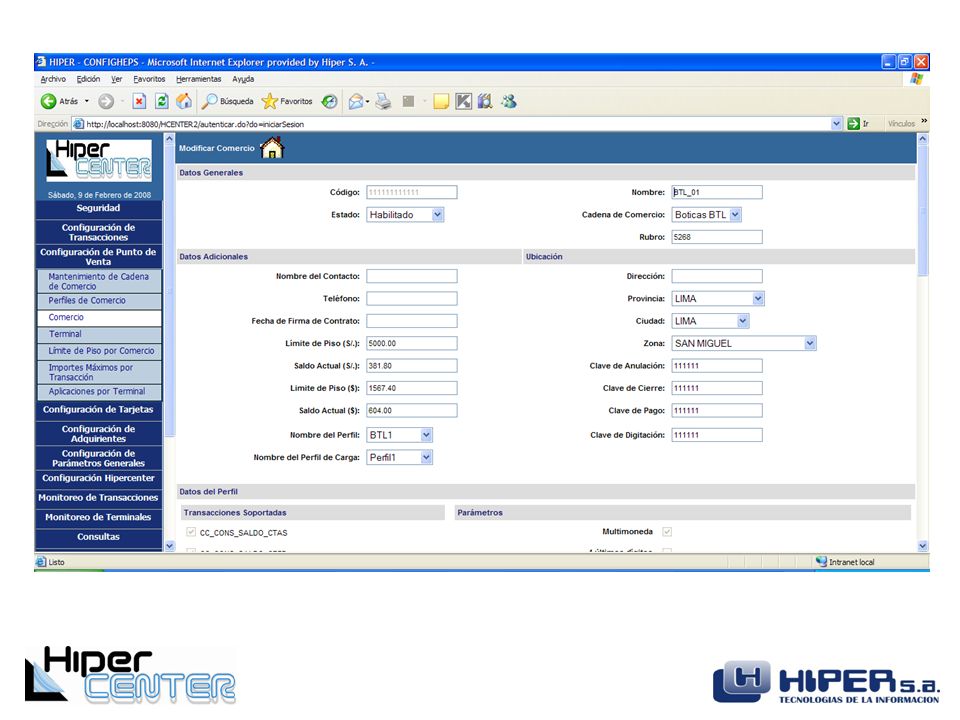The image size is (960, 720).
Task: Open Favoritos star button
Action: coord(287,101)
